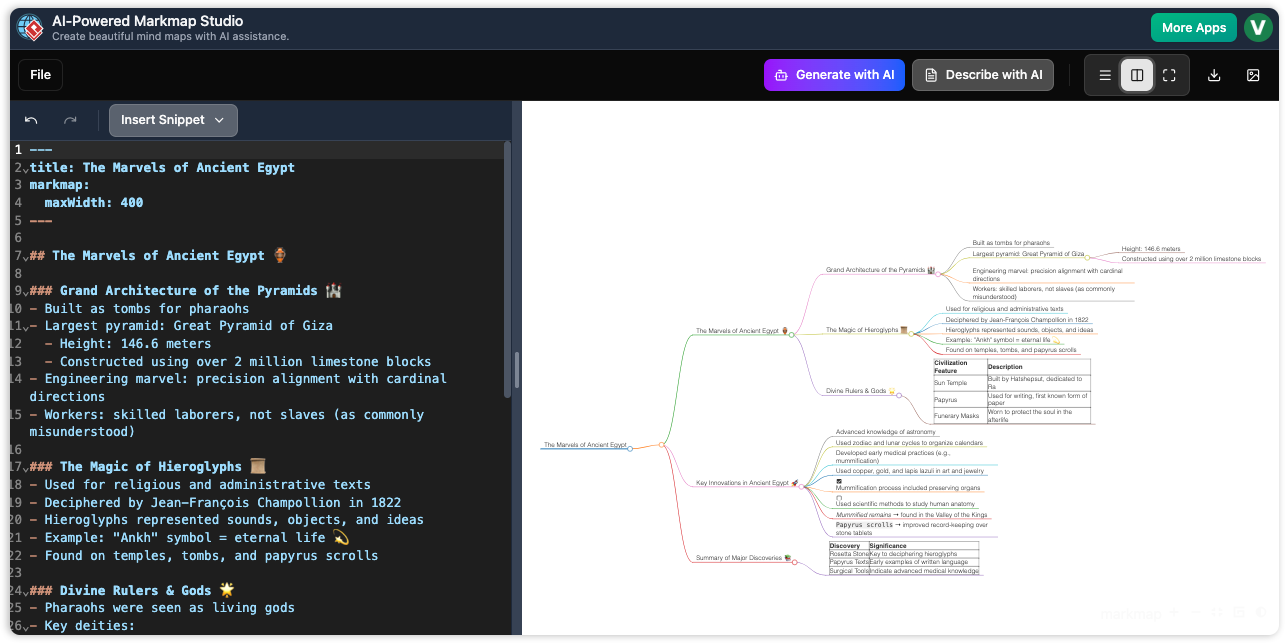1285x643 pixels.
Task: Undo the last edit
Action: (x=30, y=119)
